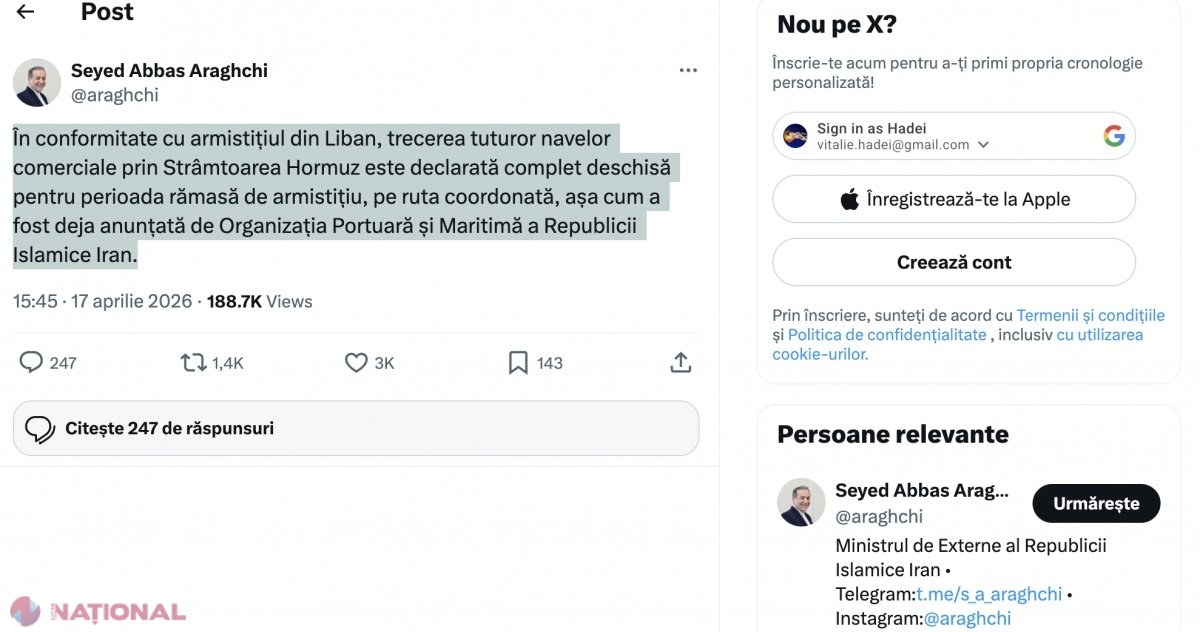
Task: Open Termenii și condițiile link
Action: click(x=1091, y=315)
